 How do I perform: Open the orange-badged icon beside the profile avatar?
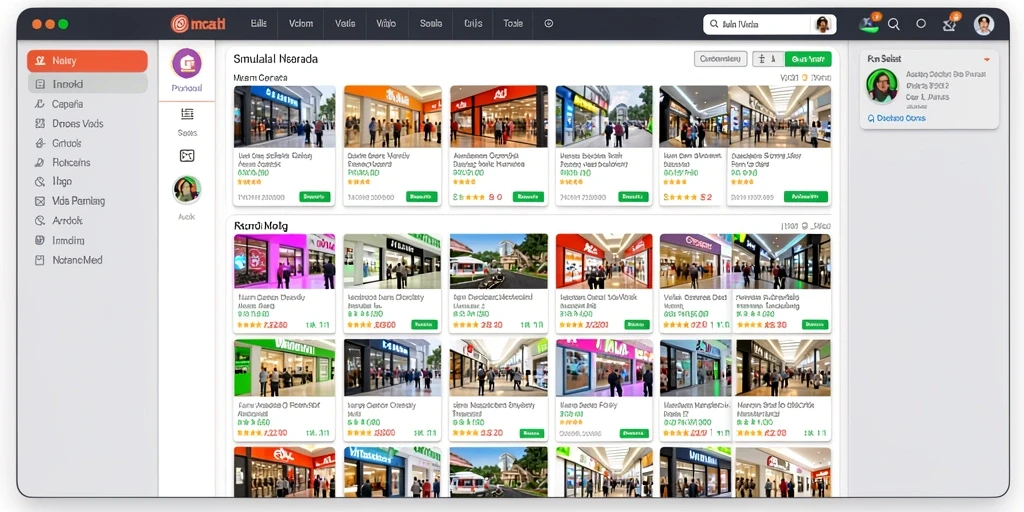click(x=950, y=24)
